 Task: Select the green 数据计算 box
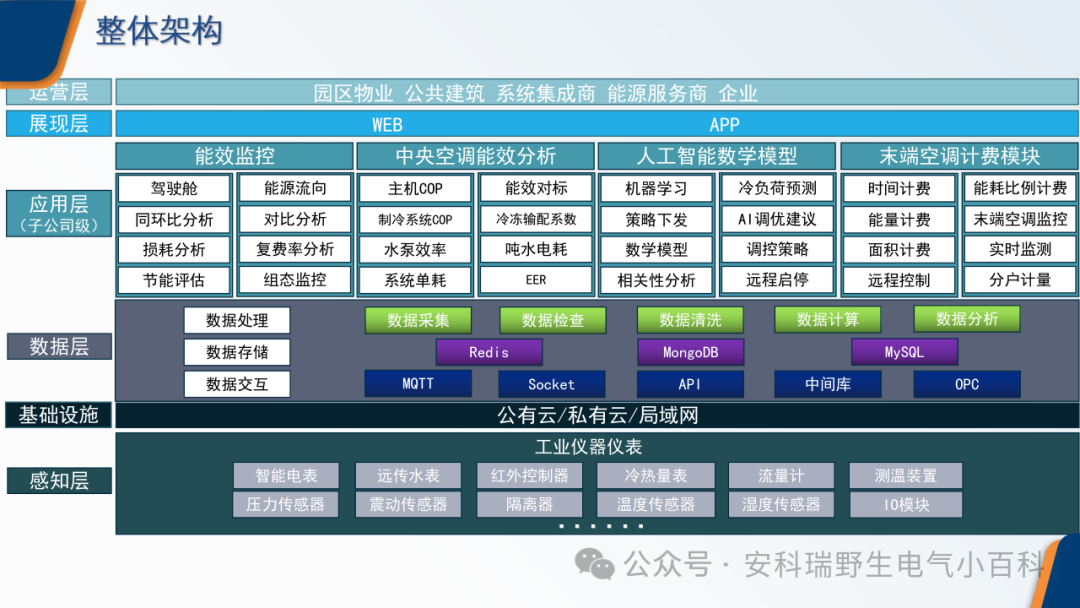point(828,319)
